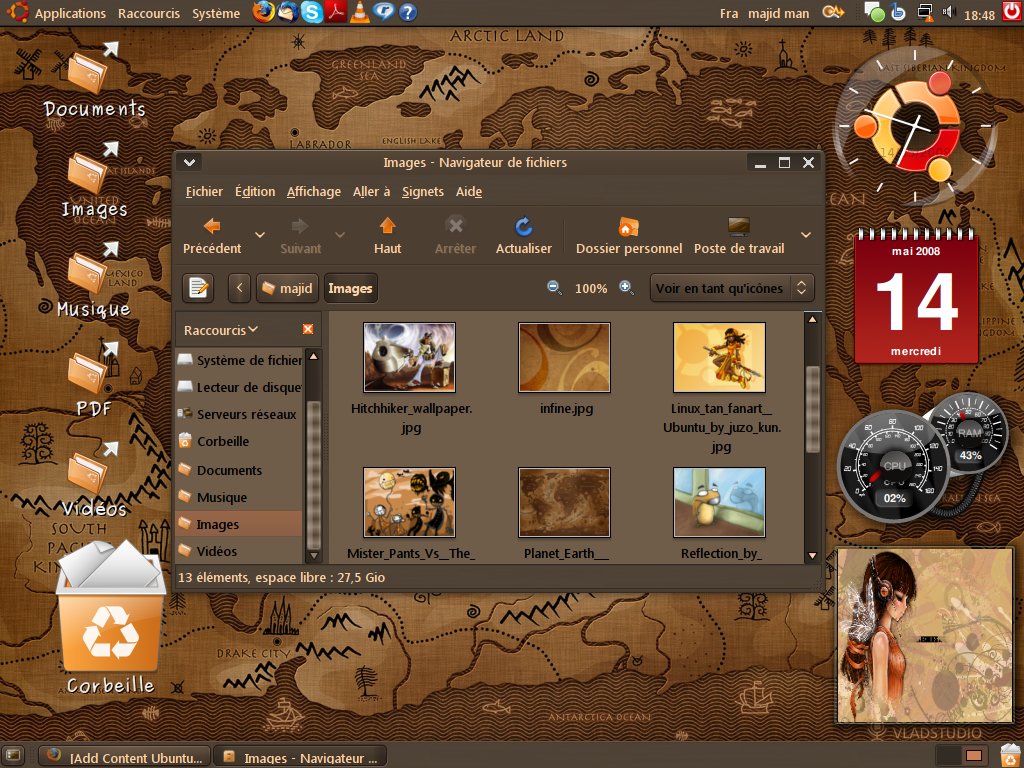Click the majid path button

click(287, 288)
